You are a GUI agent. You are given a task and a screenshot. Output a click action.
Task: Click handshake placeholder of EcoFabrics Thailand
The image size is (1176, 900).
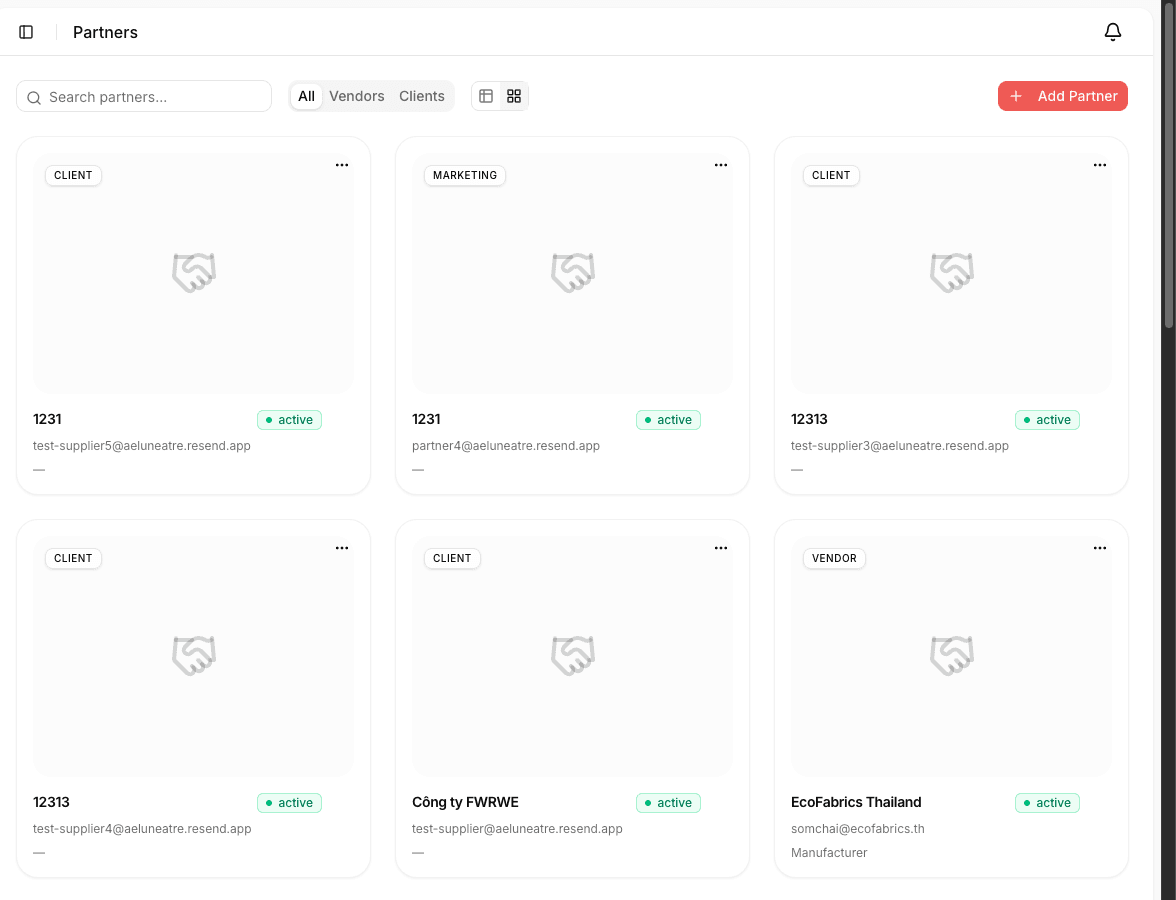[x=952, y=656]
